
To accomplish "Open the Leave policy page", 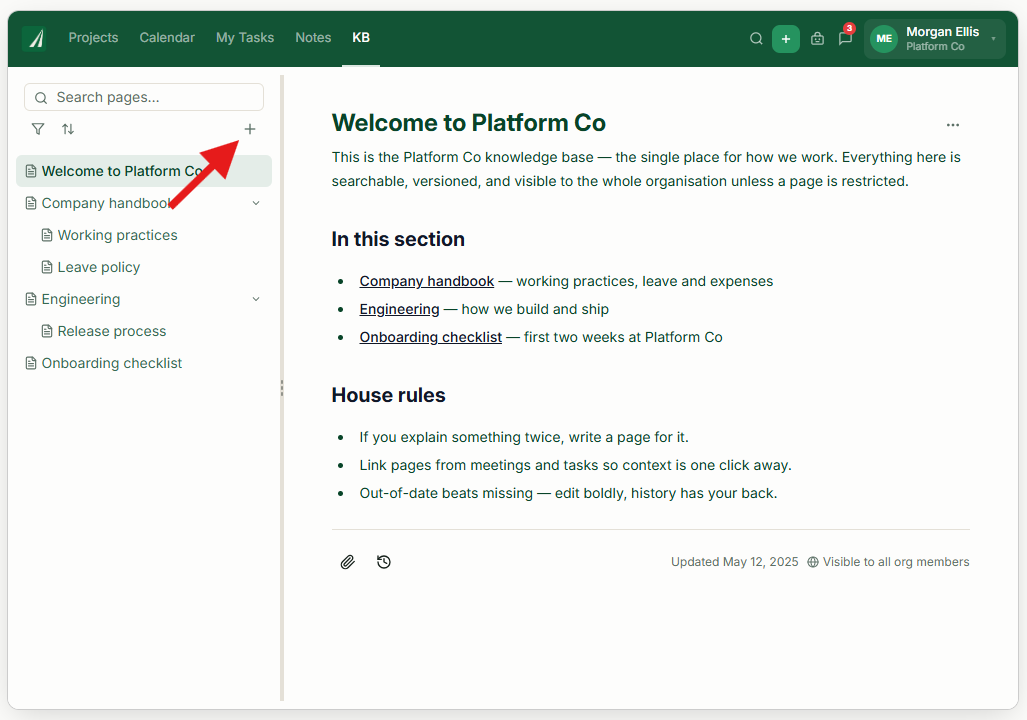I will point(143,267).
